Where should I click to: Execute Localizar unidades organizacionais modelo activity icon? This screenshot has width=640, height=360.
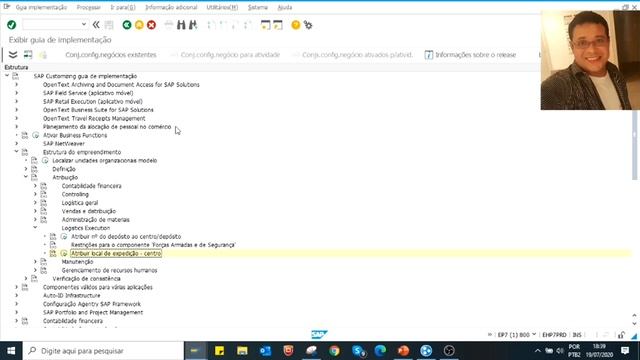[x=45, y=160]
